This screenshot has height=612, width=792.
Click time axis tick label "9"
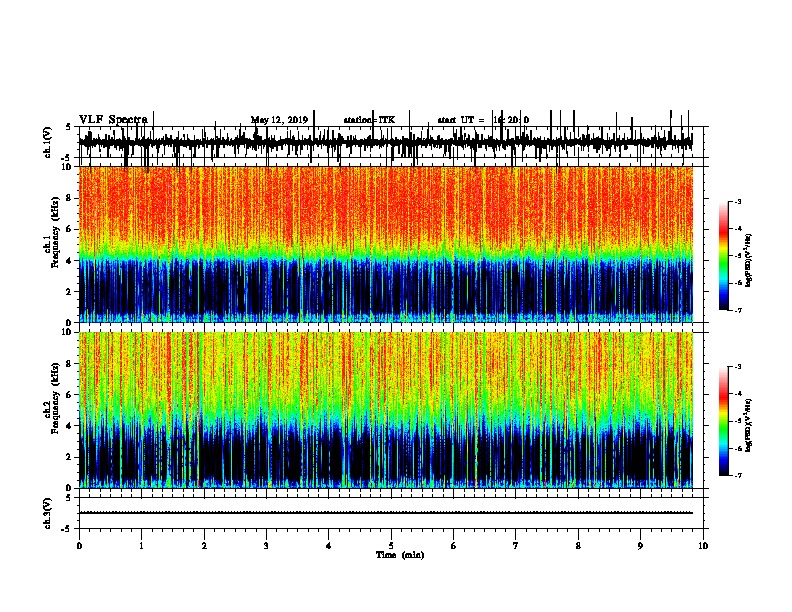[x=640, y=546]
